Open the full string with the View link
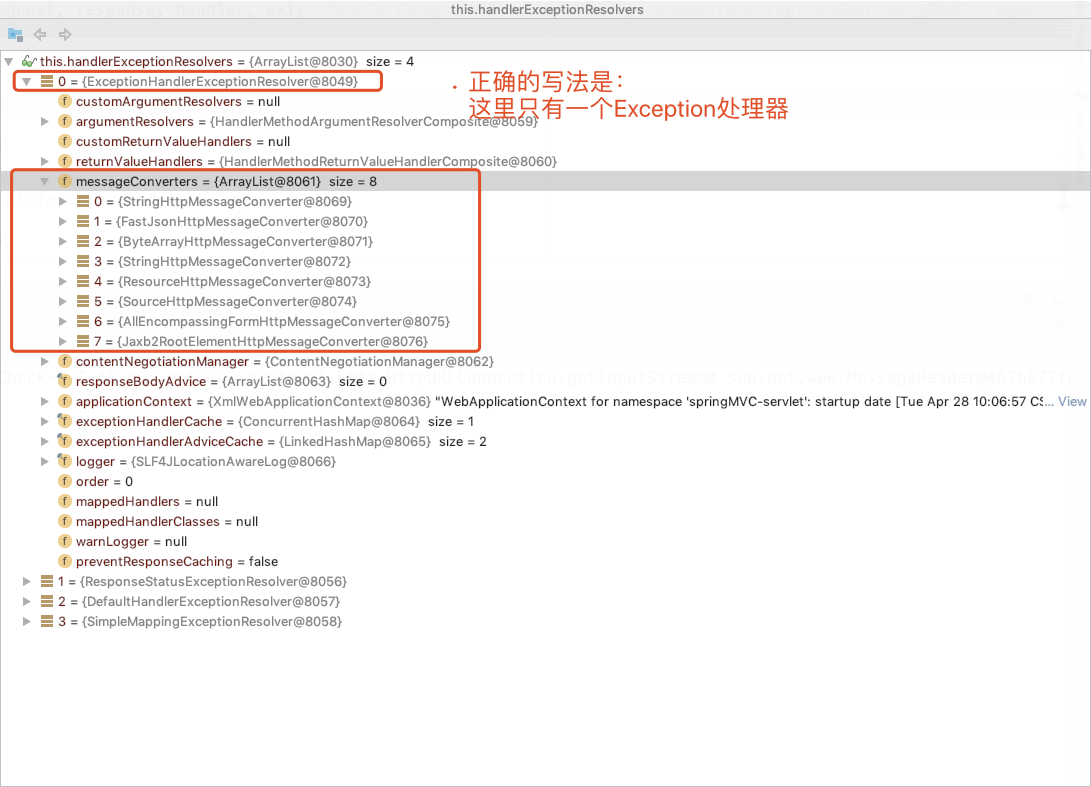 coord(1072,401)
